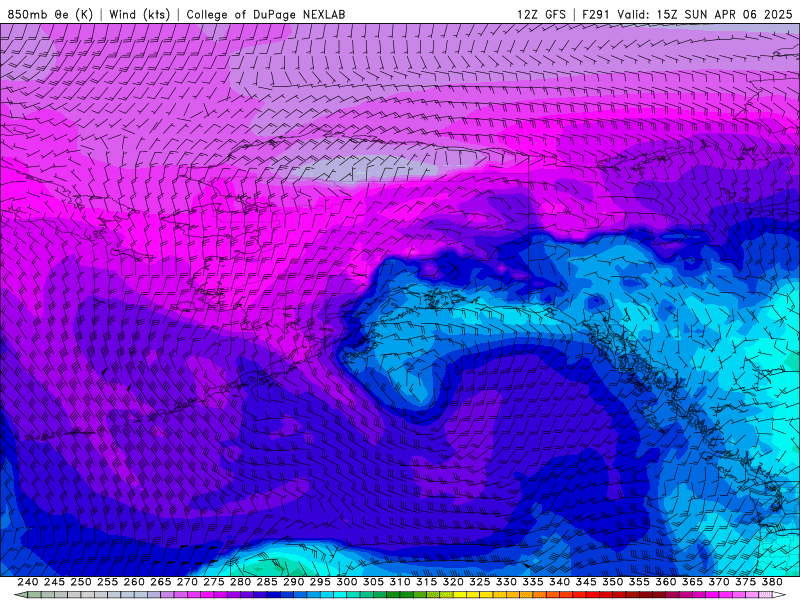Click the 260 value on the legend
Screen dimensions: 800x600
coord(134,582)
